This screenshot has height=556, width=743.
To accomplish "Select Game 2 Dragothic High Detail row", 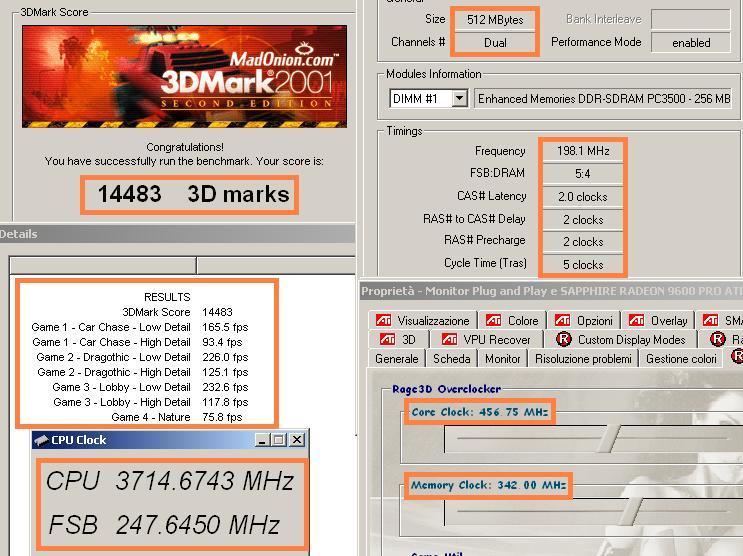I will (143, 373).
